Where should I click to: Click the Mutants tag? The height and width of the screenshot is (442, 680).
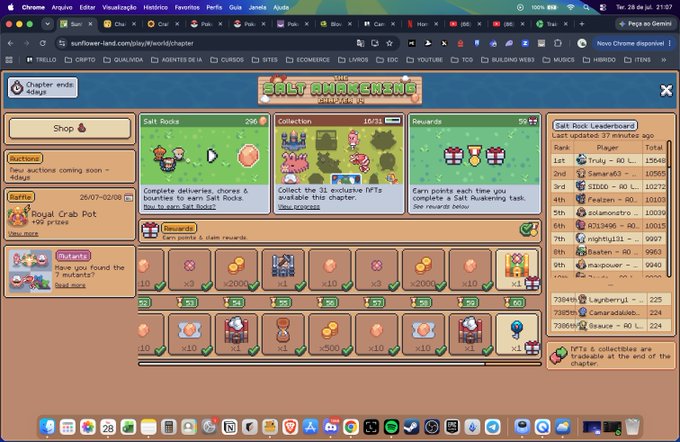(72, 256)
